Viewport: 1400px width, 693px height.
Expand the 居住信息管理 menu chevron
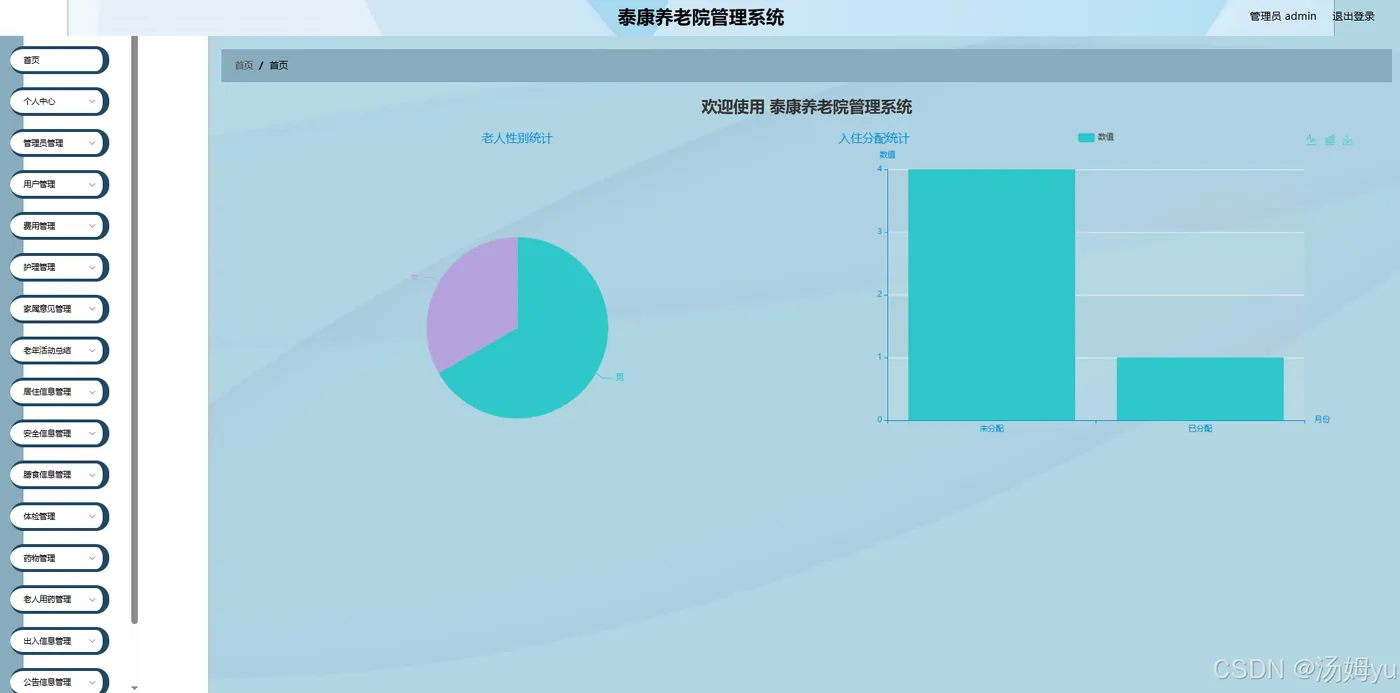pyautogui.click(x=92, y=392)
